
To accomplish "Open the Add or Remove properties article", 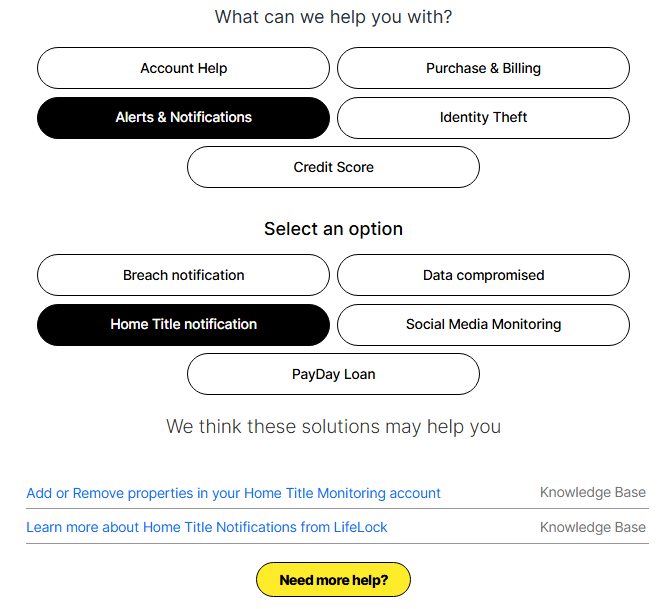I will pyautogui.click(x=233, y=493).
